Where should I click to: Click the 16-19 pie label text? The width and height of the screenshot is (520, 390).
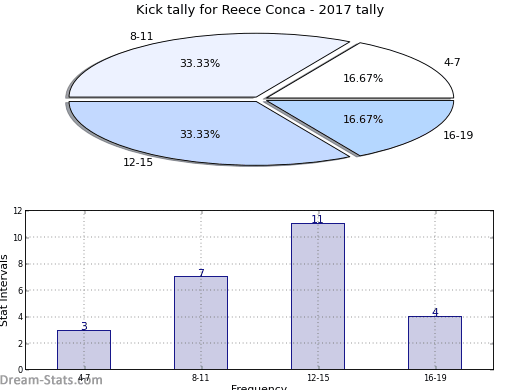point(458,135)
